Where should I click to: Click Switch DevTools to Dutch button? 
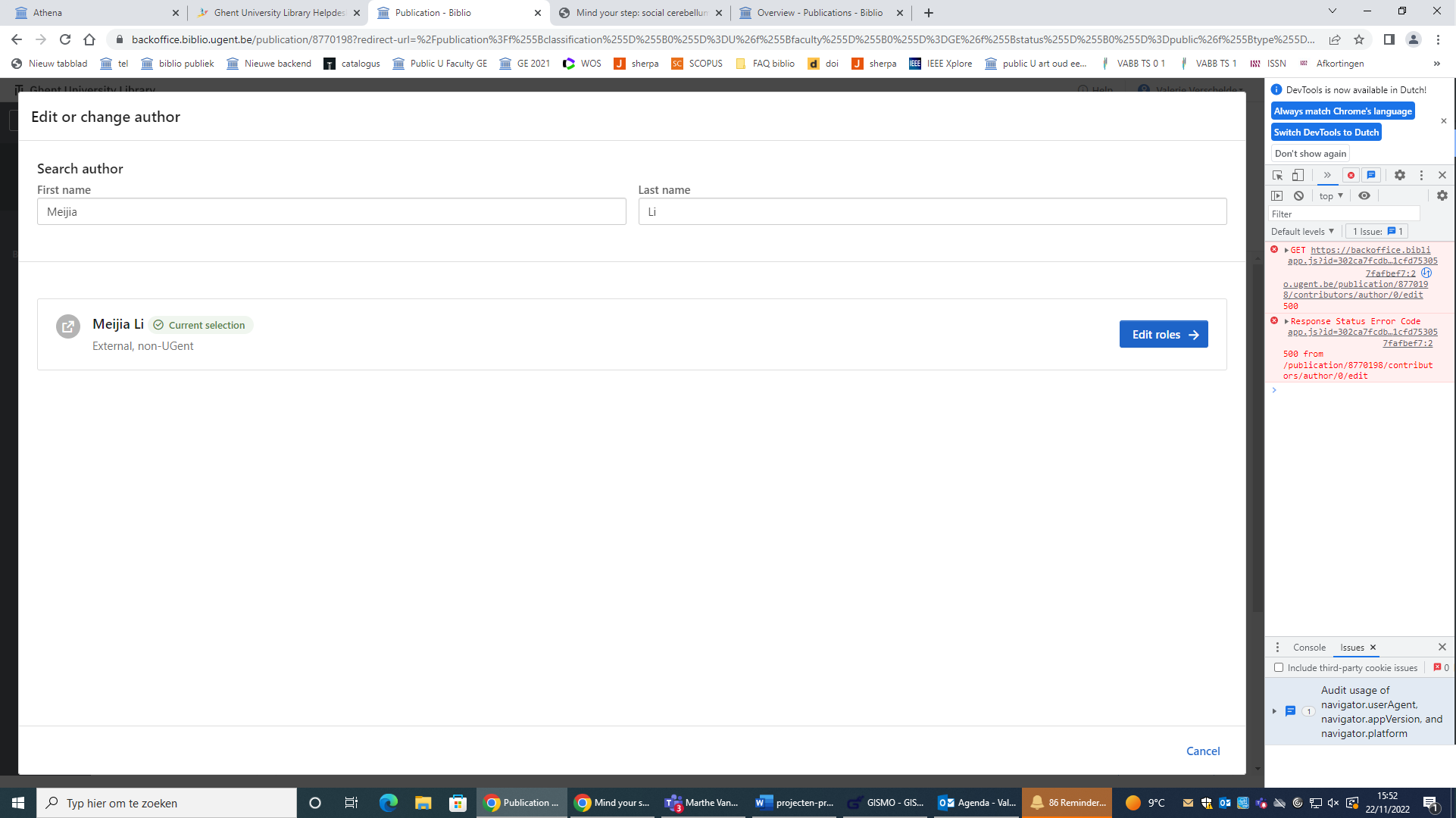click(x=1326, y=132)
